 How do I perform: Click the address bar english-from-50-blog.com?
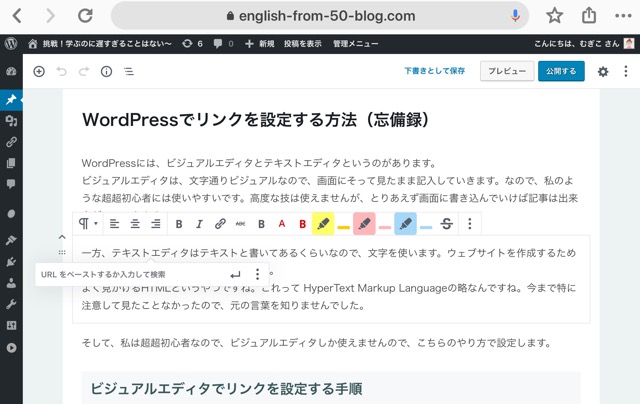(320, 16)
